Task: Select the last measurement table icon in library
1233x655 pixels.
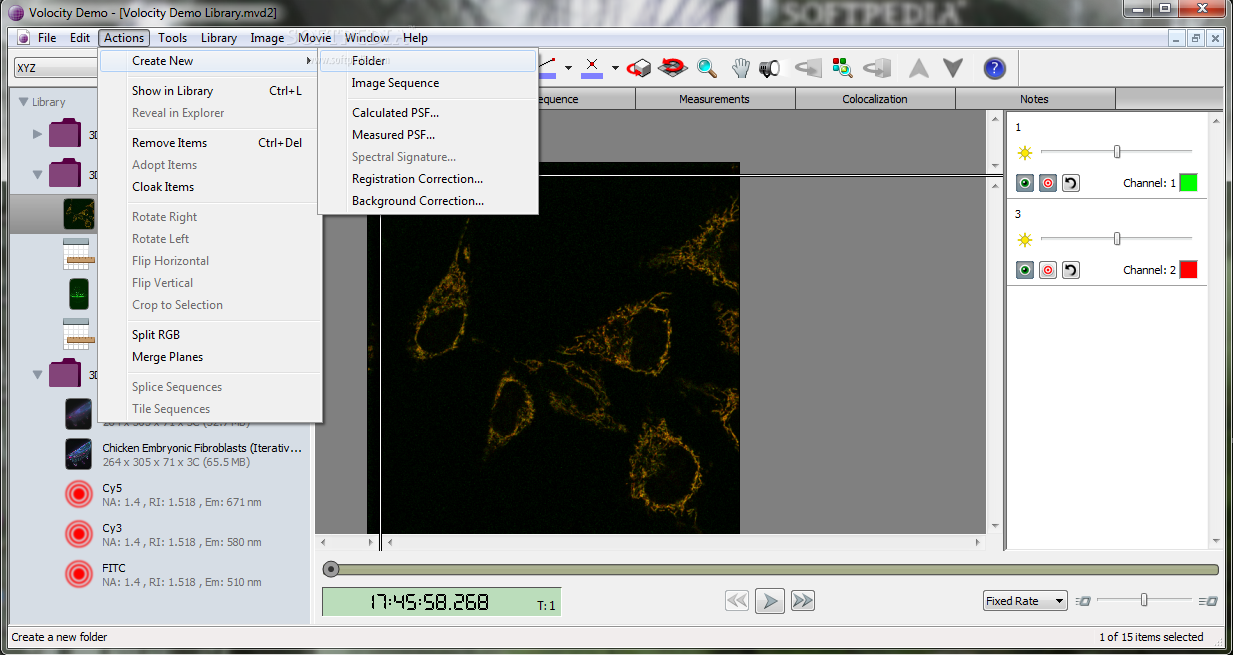Action: (x=78, y=334)
